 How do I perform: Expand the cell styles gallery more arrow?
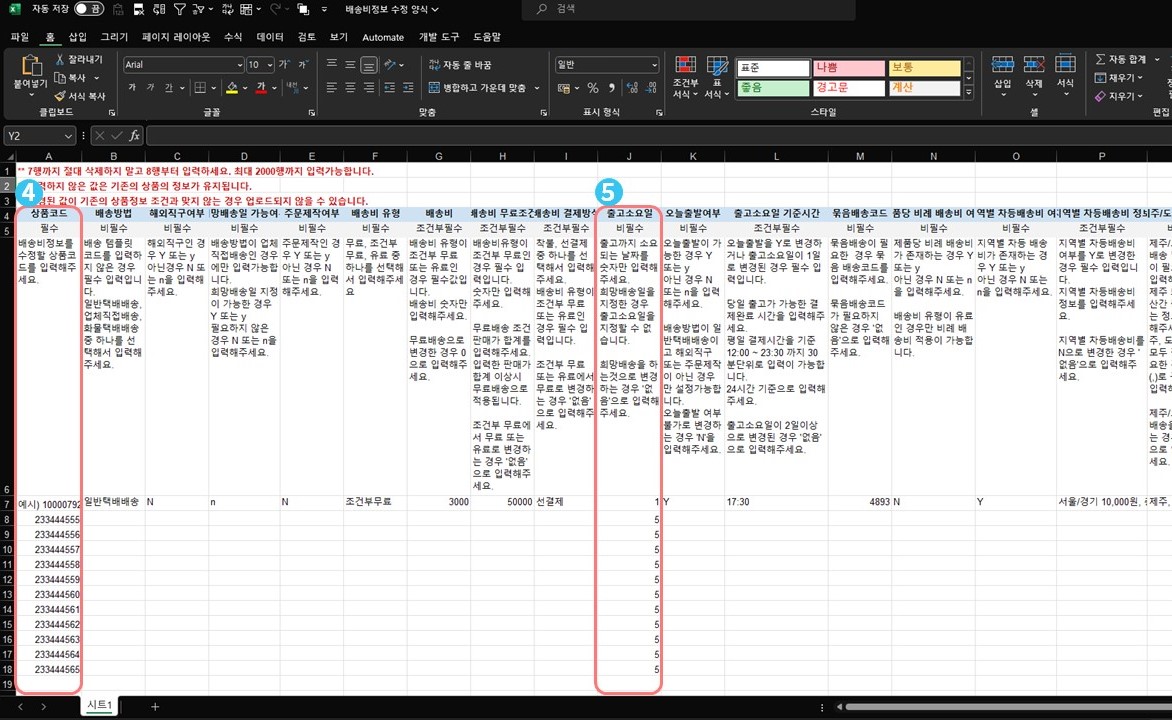(969, 94)
